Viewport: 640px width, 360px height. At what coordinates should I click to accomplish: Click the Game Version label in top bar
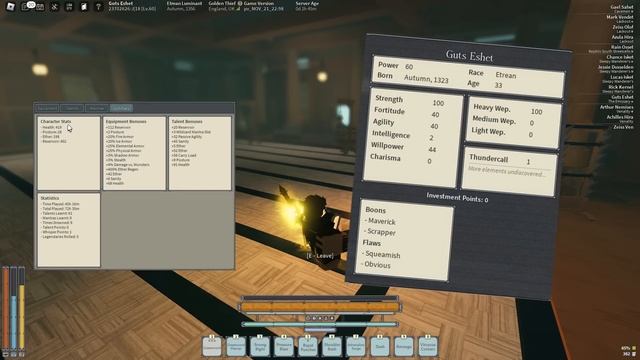click(x=259, y=3)
